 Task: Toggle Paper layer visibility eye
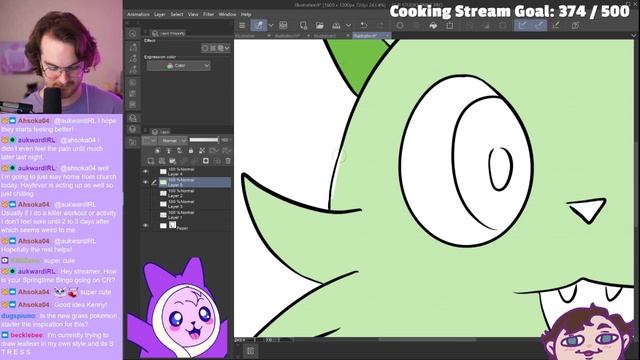(x=145, y=225)
